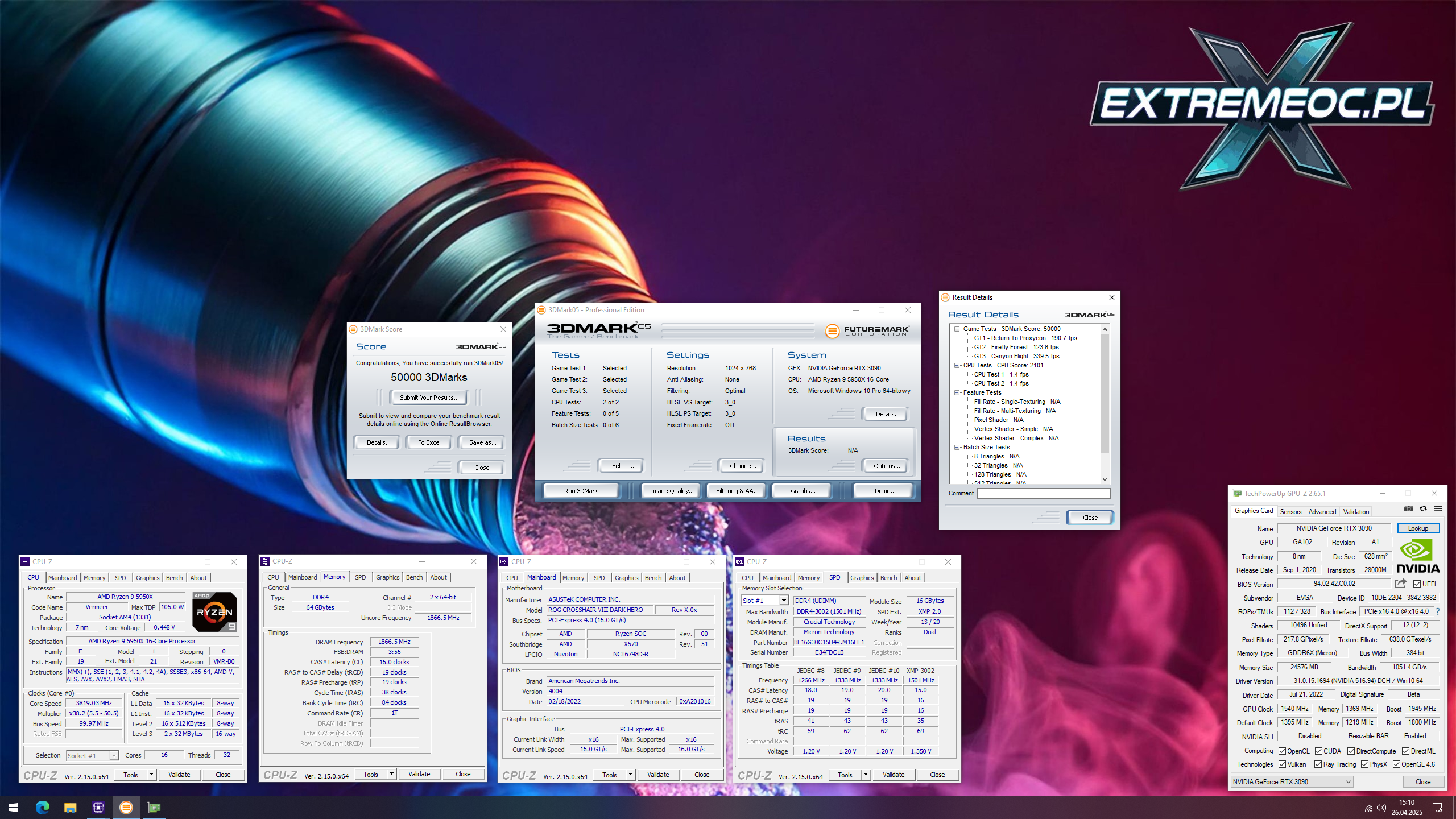
Task: Toggle the CUDA checkbox
Action: tap(1318, 751)
